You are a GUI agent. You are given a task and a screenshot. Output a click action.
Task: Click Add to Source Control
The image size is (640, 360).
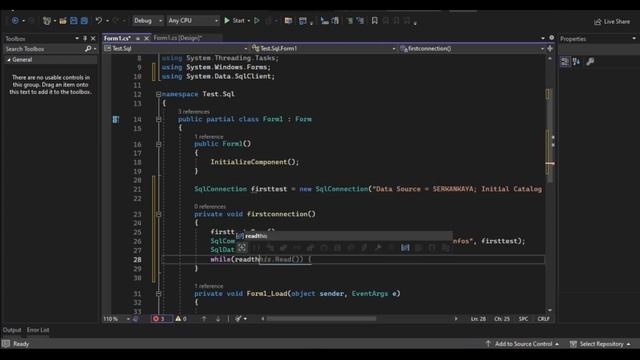coord(522,344)
